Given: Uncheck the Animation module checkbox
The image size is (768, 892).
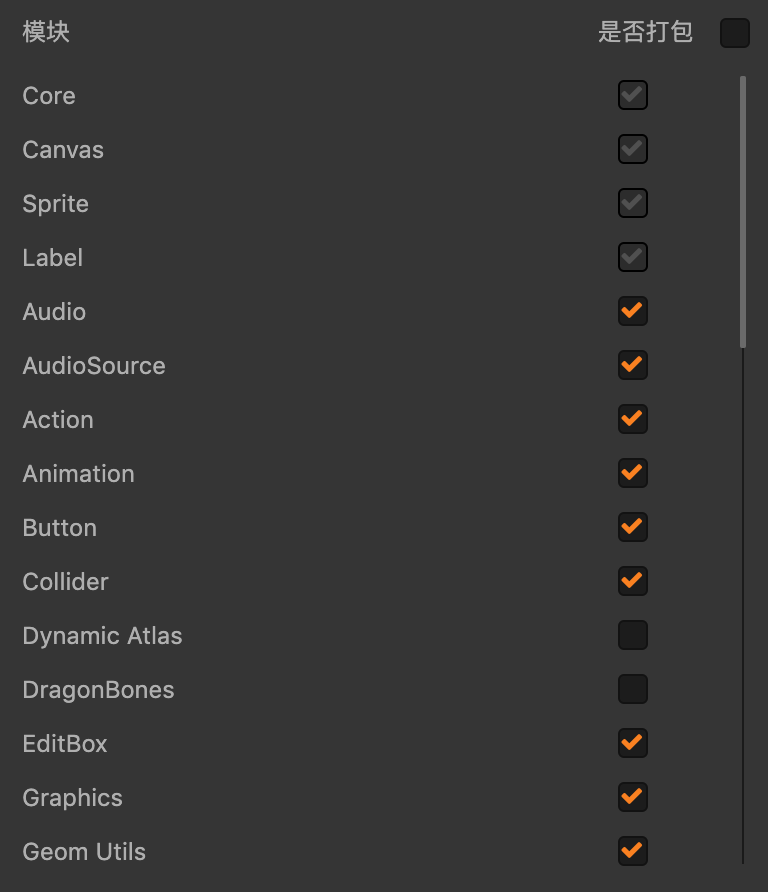Looking at the screenshot, I should [x=632, y=473].
